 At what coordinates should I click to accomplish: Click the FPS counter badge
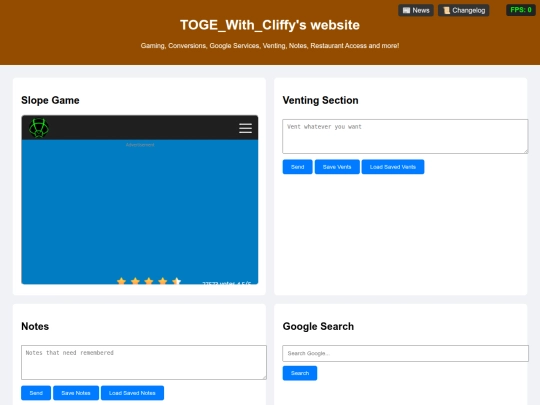click(521, 10)
